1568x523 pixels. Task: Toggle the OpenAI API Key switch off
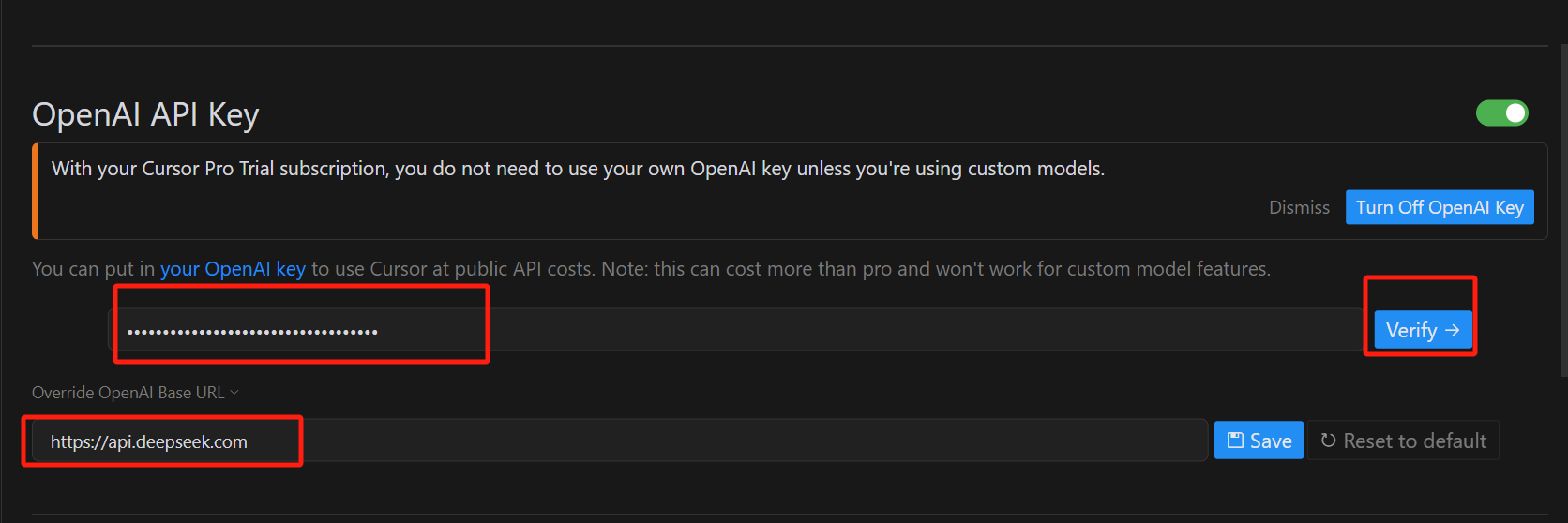1501,113
